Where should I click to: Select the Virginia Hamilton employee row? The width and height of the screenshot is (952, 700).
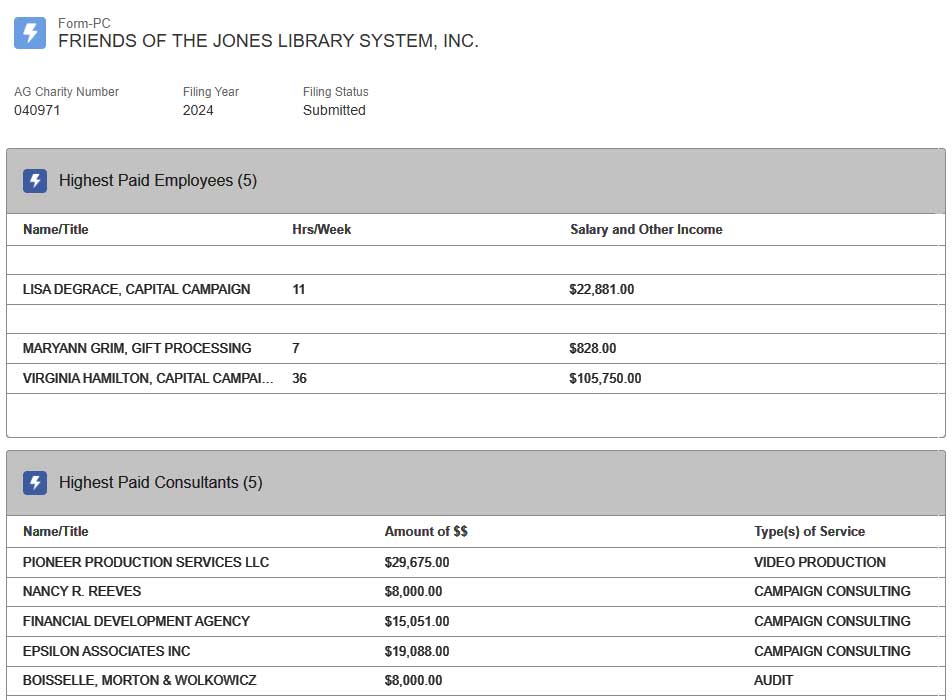click(x=147, y=379)
